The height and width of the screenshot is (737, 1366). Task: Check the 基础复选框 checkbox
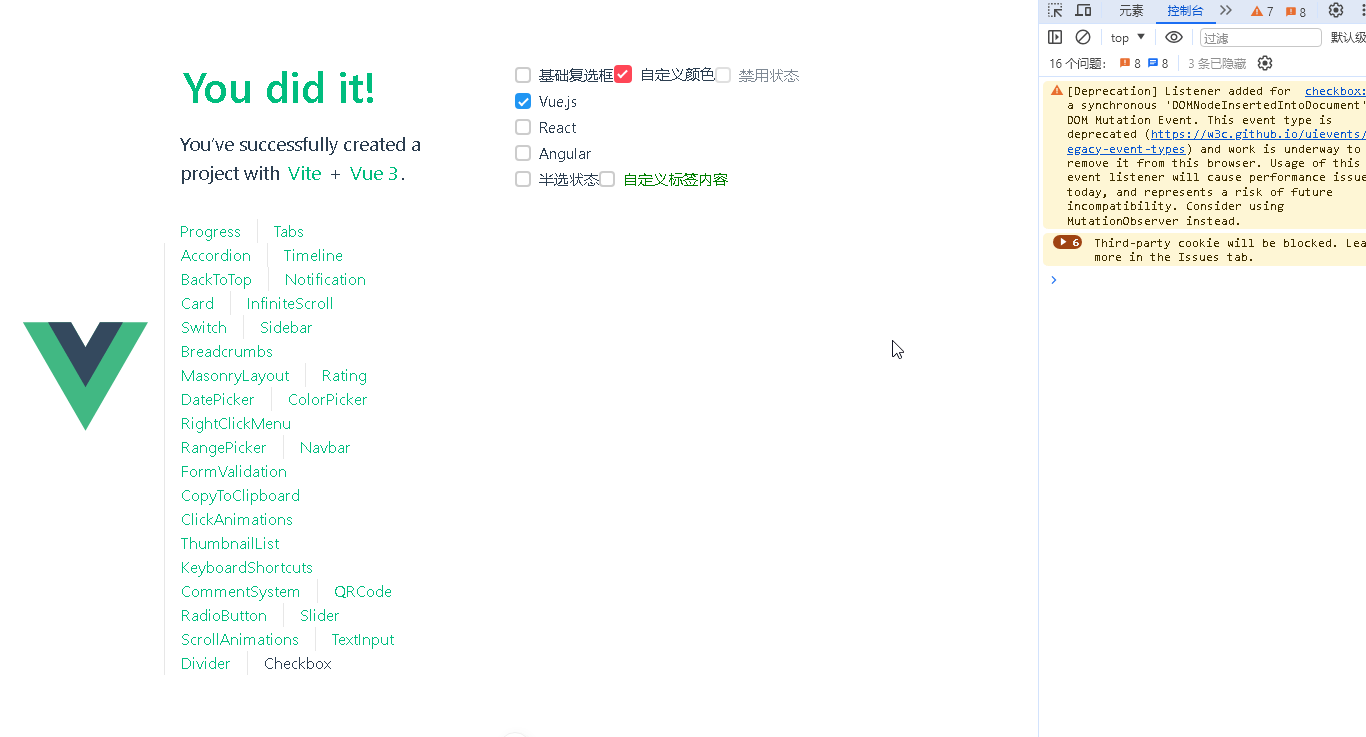tap(523, 75)
